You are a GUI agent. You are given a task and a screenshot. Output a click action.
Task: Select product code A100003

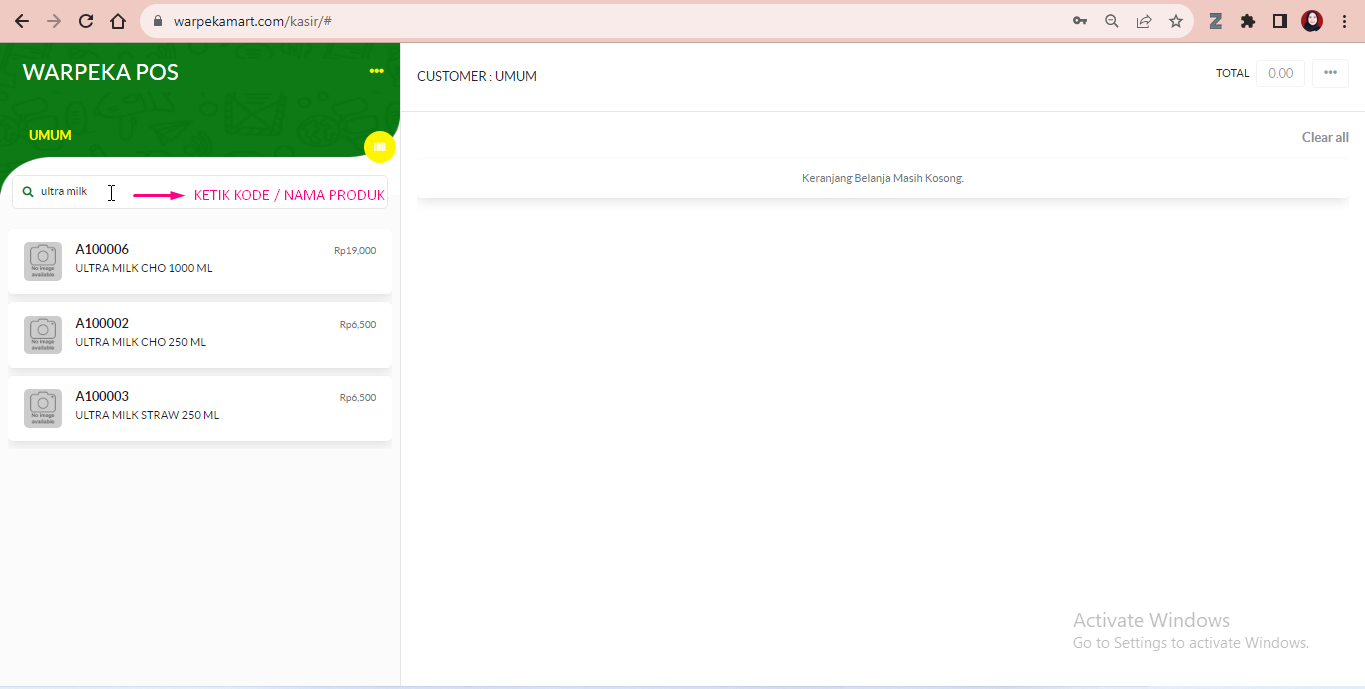[102, 396]
